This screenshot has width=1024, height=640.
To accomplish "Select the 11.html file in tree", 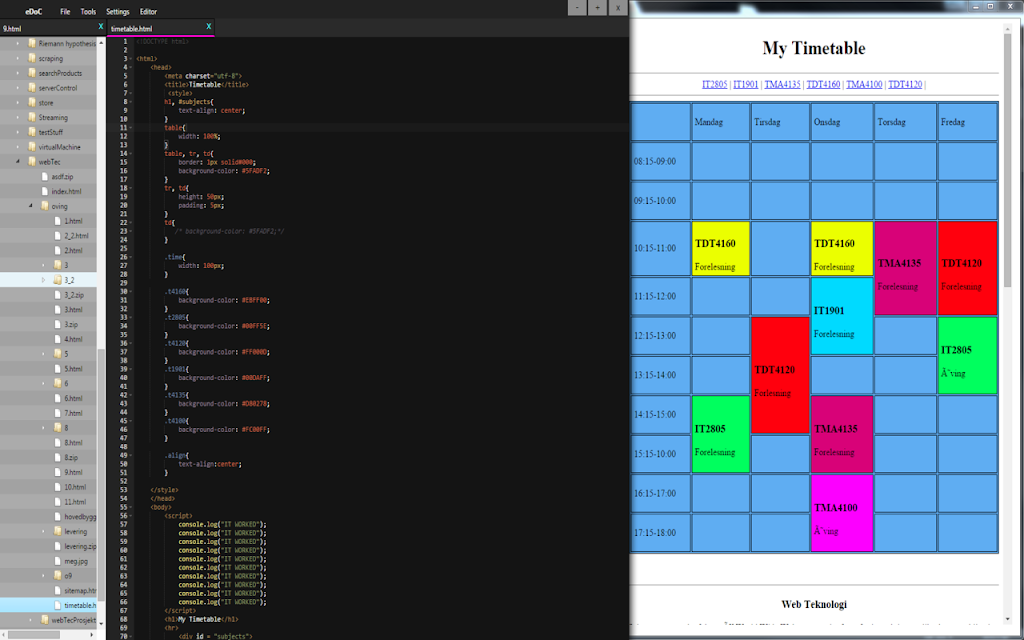I will (74, 502).
